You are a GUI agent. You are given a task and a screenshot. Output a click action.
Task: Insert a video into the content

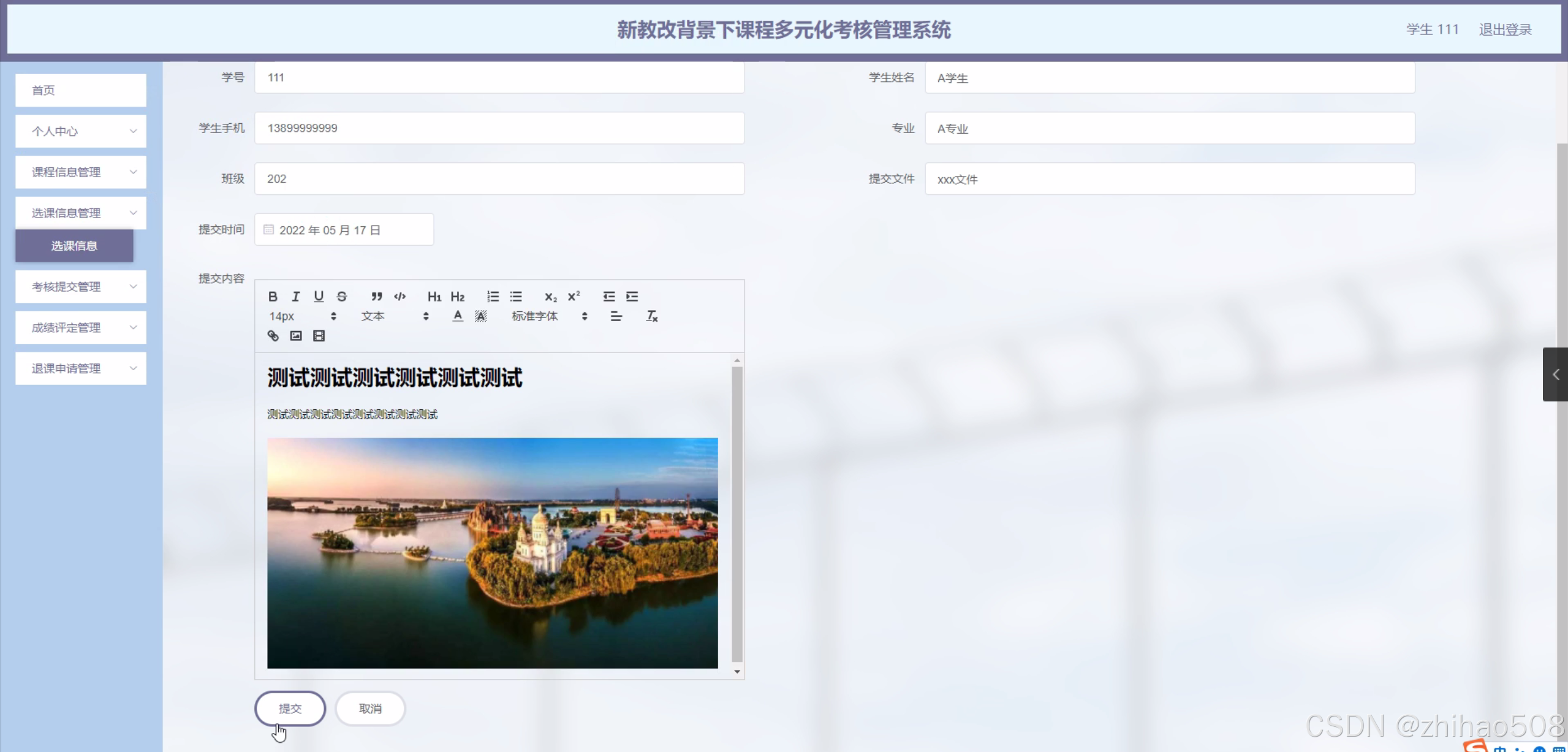point(319,336)
